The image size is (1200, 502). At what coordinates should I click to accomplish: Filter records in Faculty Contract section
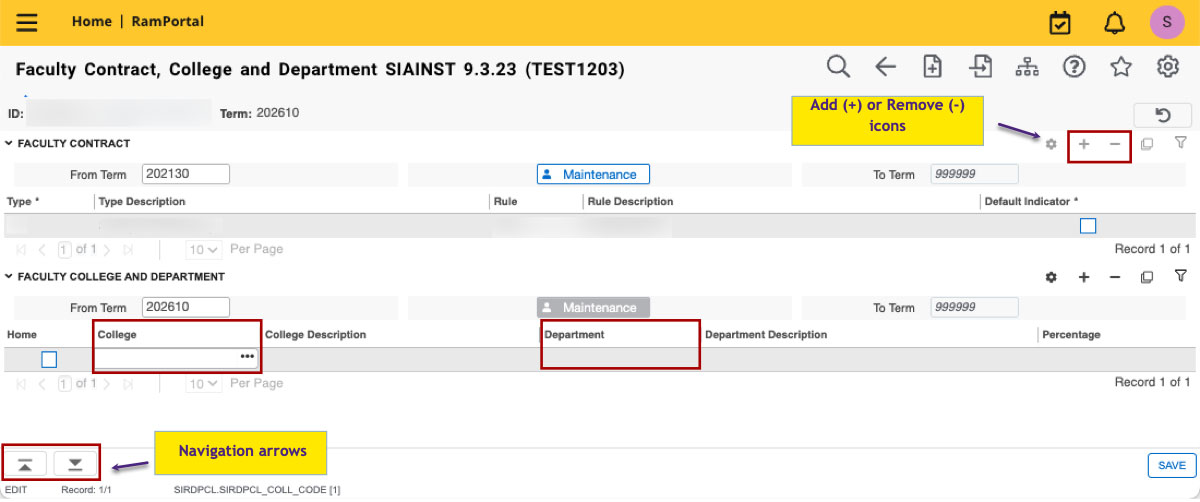[1180, 143]
